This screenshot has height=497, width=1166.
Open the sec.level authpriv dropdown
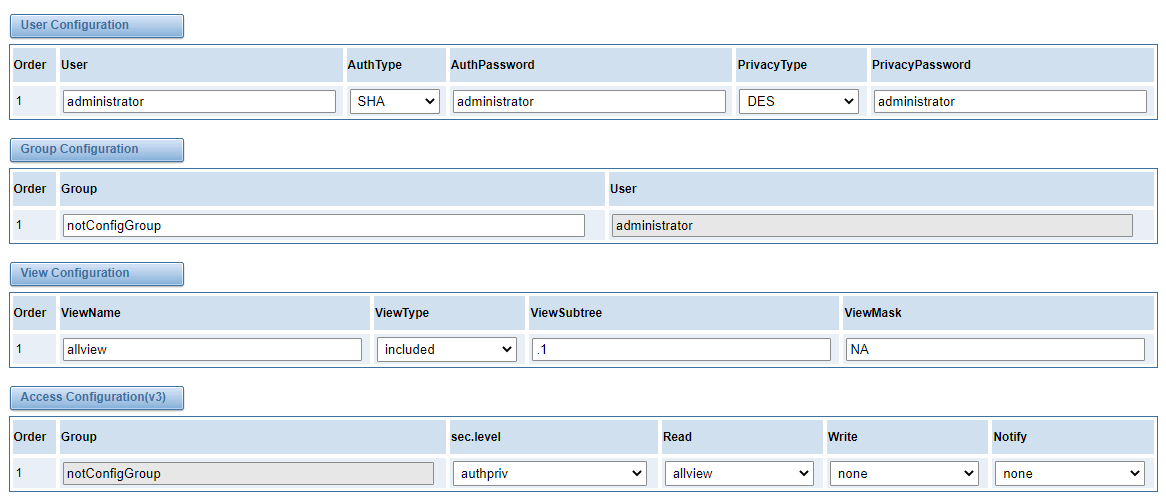click(550, 473)
